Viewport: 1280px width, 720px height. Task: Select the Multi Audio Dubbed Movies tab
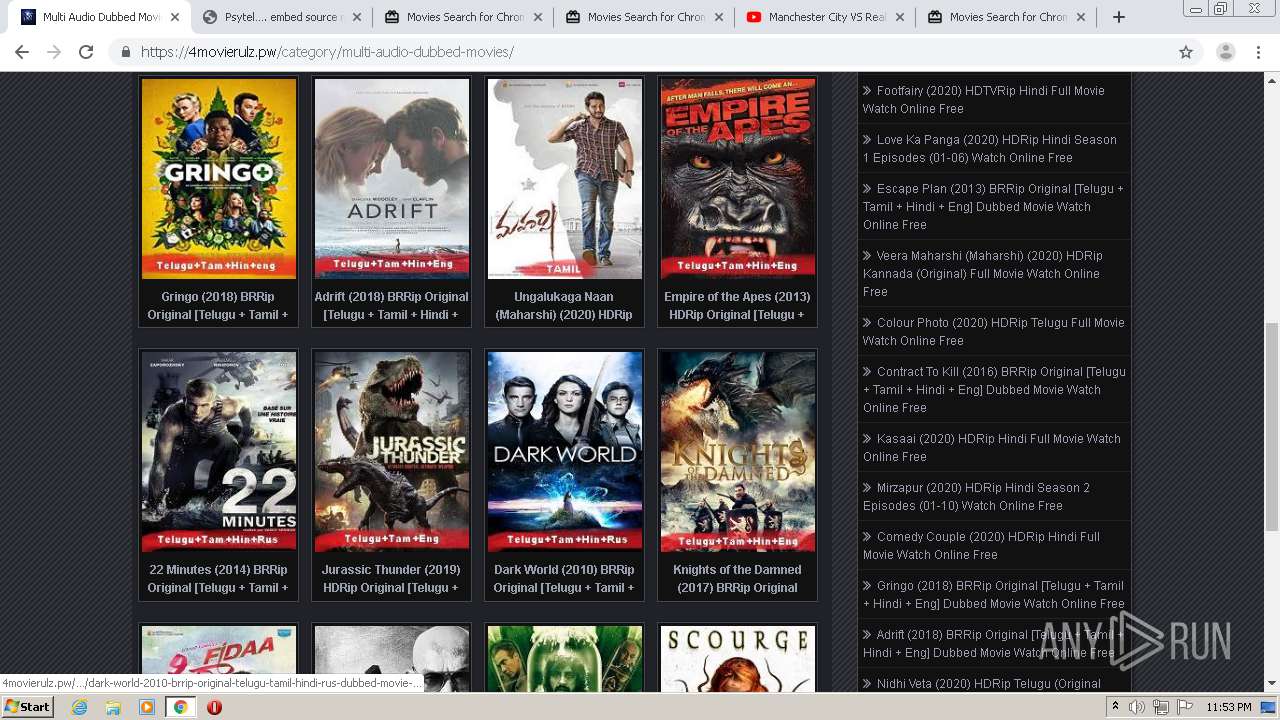[x=98, y=17]
